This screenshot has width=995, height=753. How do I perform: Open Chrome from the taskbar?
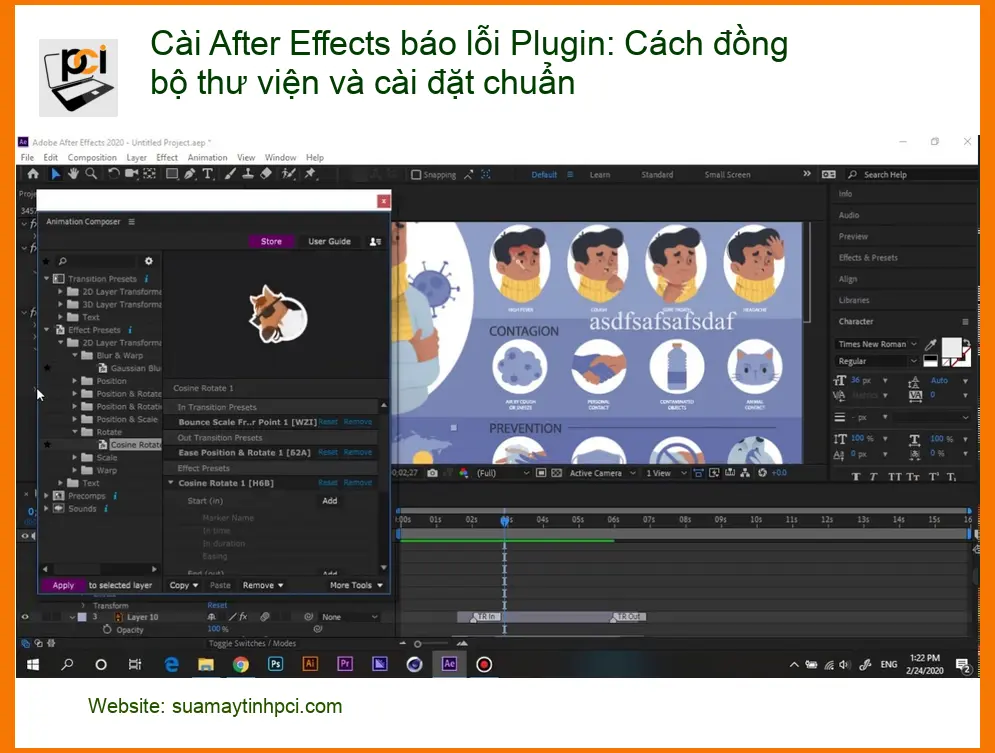(x=241, y=664)
